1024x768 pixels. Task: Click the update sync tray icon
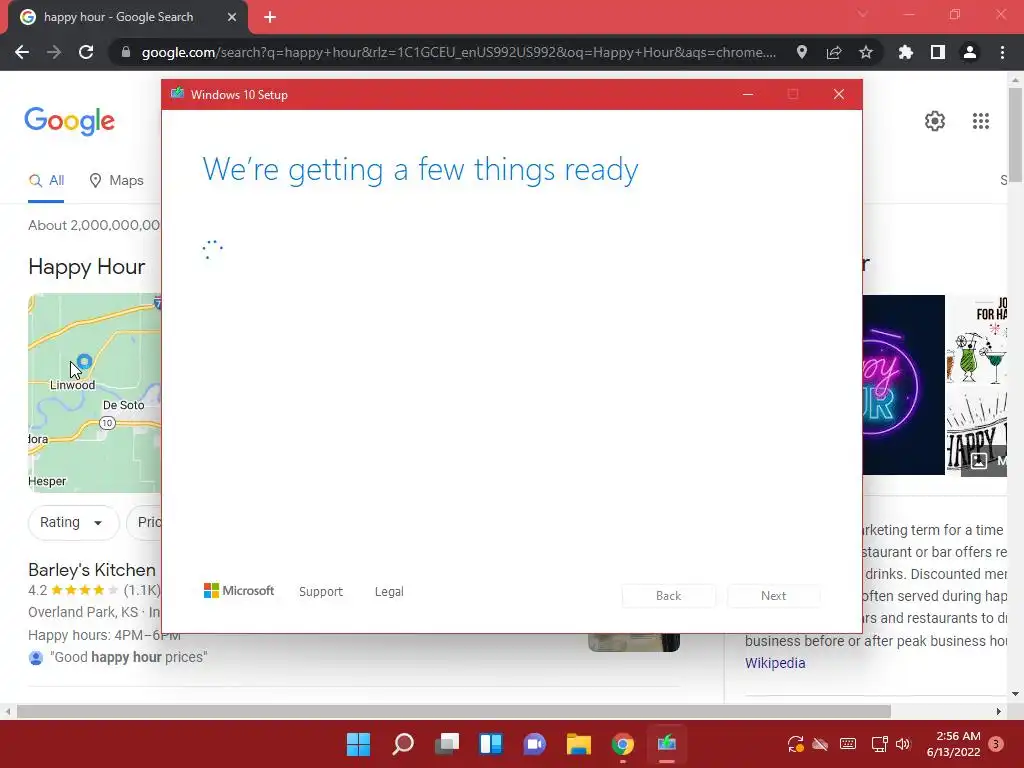tap(795, 744)
